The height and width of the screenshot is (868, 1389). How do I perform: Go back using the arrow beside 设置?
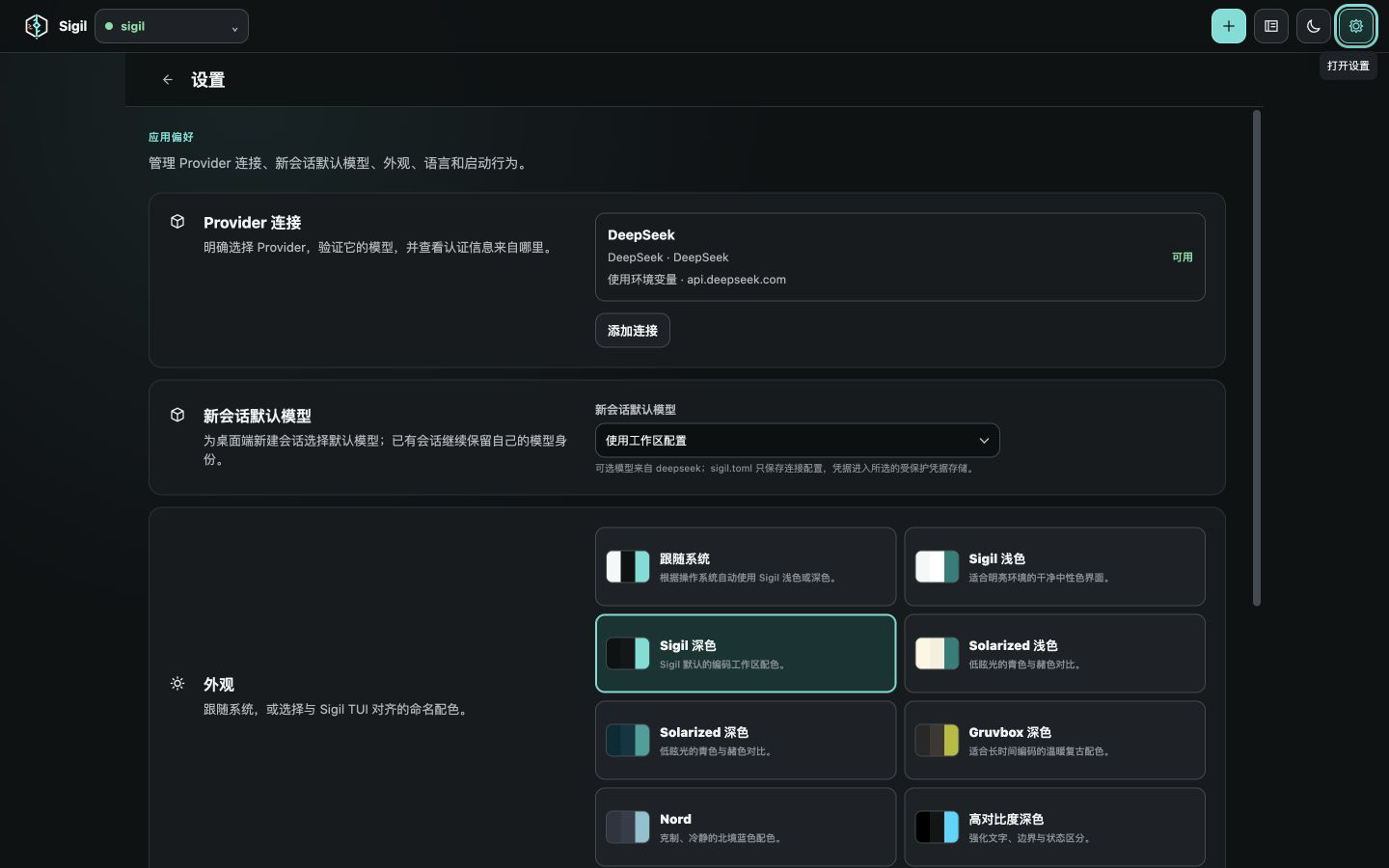tap(168, 80)
